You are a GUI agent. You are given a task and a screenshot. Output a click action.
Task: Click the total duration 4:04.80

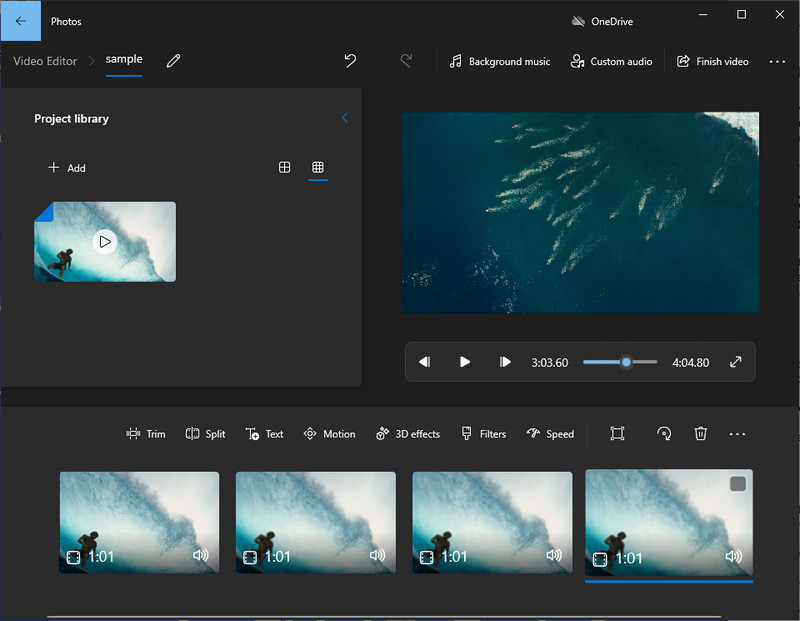(x=690, y=363)
